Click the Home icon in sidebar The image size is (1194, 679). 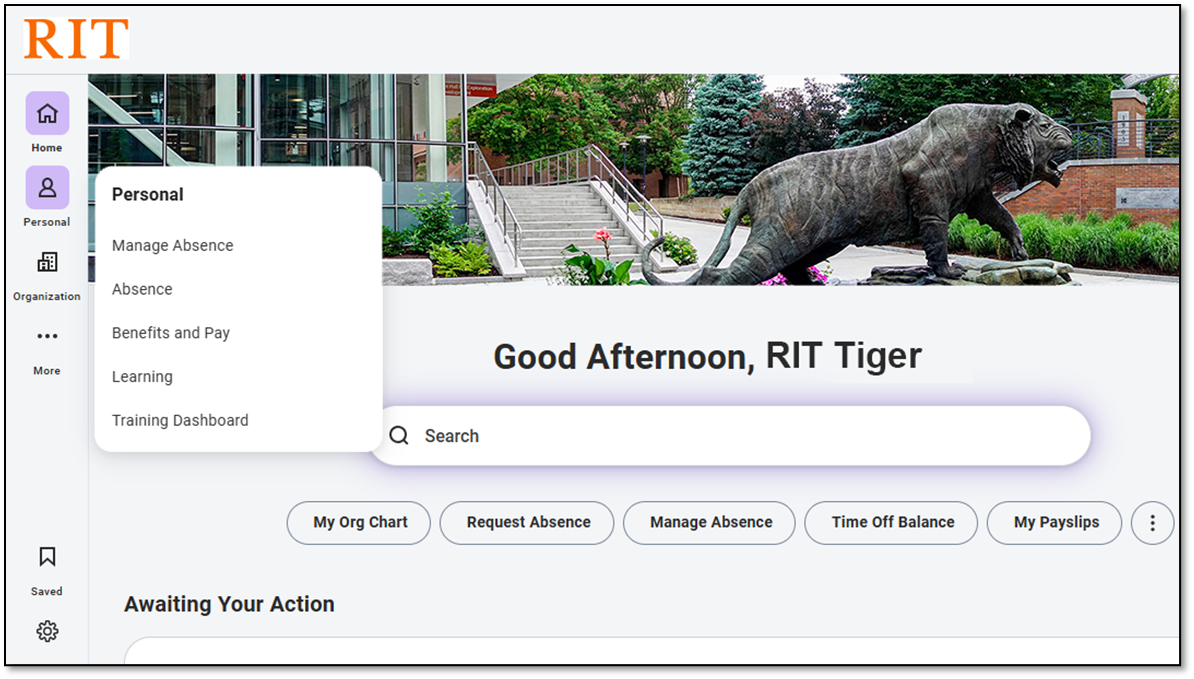[x=46, y=114]
